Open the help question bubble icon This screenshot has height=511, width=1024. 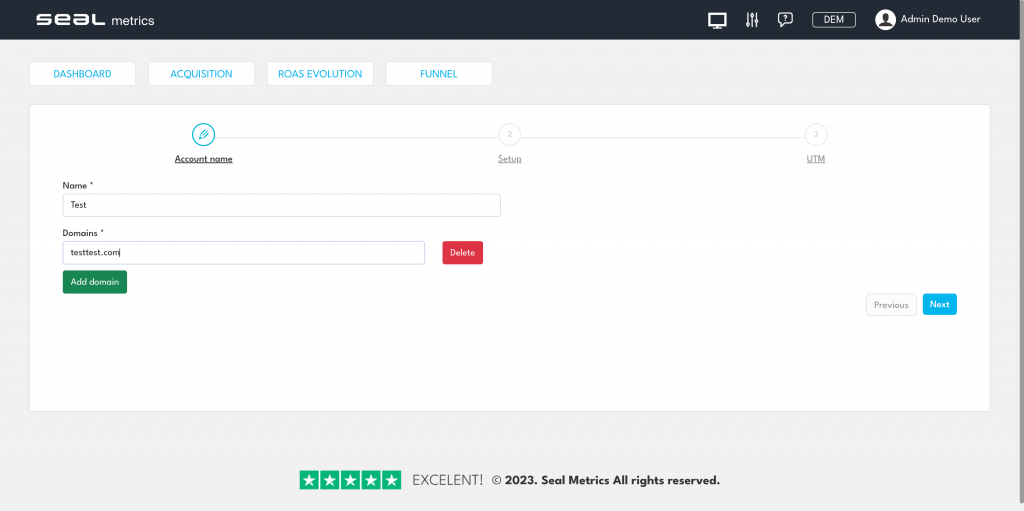(785, 20)
